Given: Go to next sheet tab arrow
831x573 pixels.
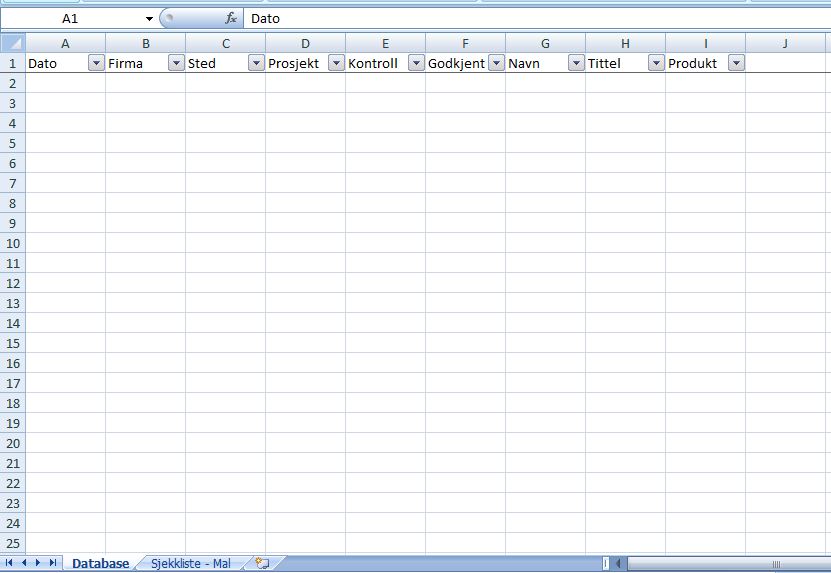Looking at the screenshot, I should (x=38, y=562).
